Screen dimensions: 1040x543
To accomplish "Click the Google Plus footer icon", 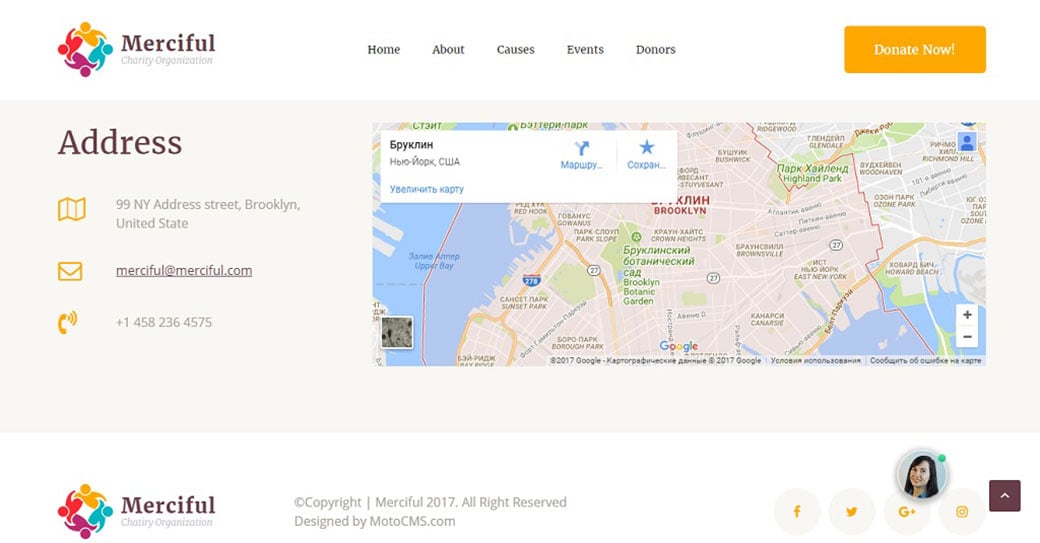I will coord(907,512).
